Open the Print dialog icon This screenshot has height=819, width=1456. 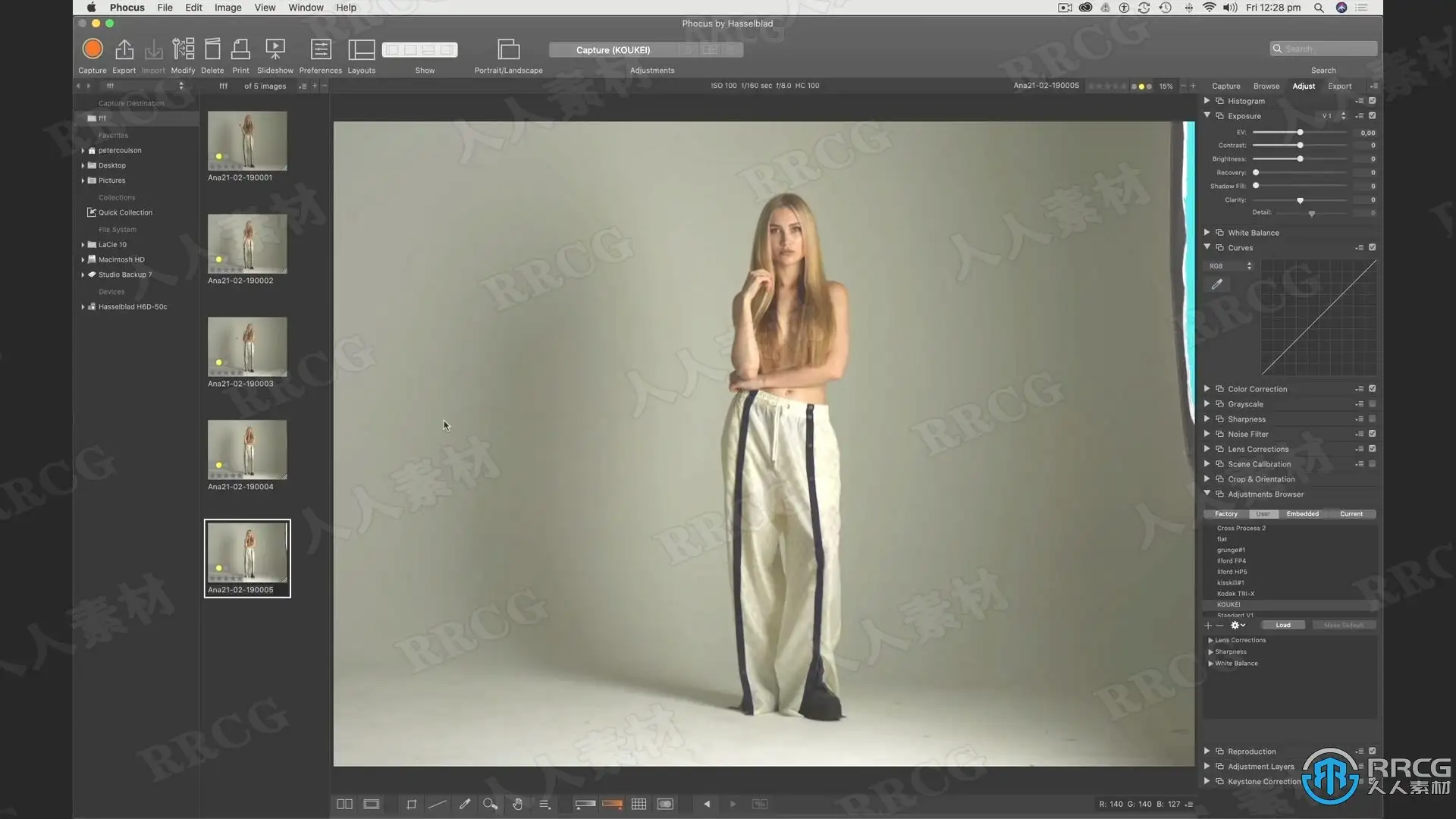[240, 49]
